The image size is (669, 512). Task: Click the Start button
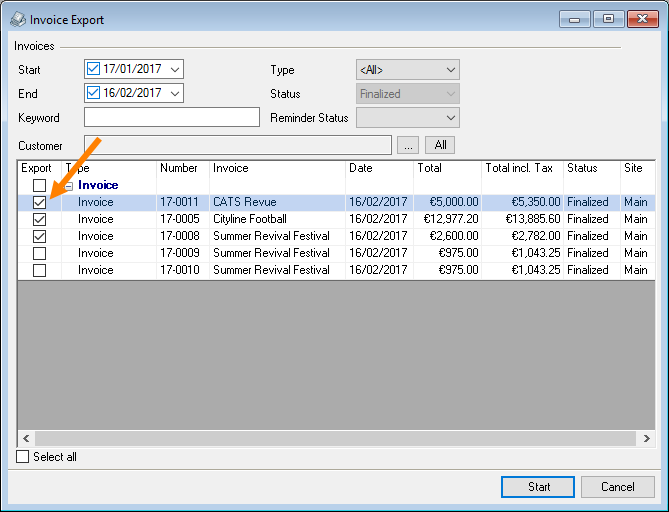pos(539,487)
